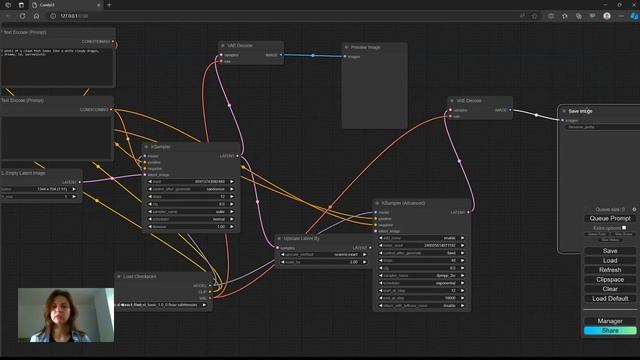Open the Copilot sidebar icon
The image size is (640, 360).
[x=634, y=16]
